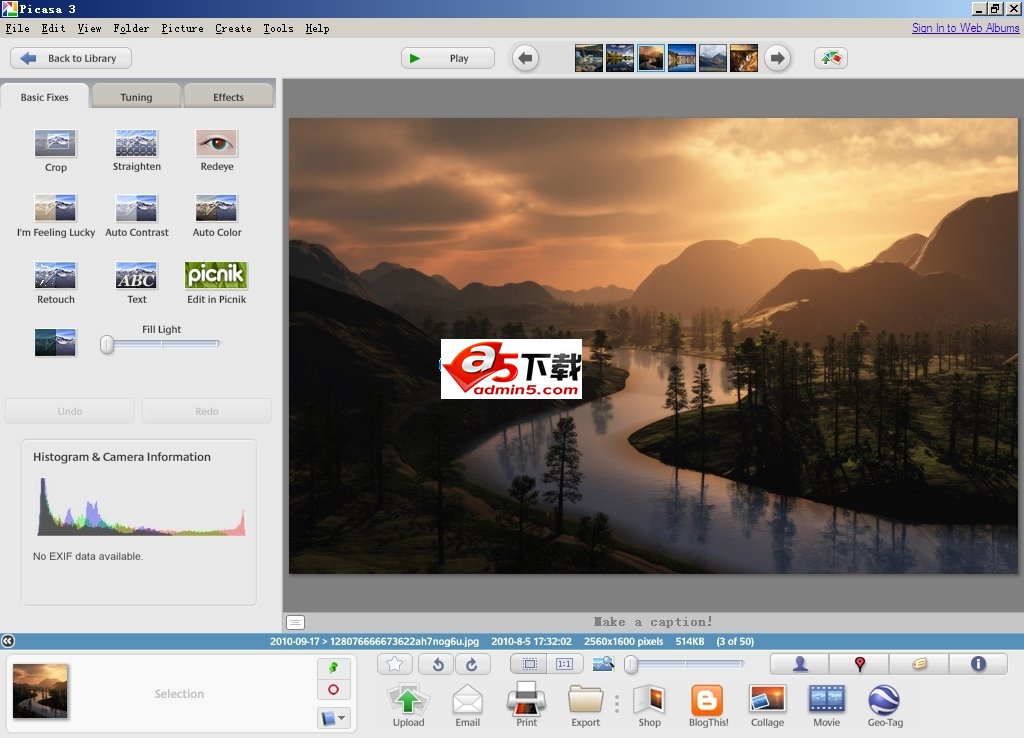Viewport: 1024px width, 738px height.
Task: Go Back to Library
Action: 71,58
